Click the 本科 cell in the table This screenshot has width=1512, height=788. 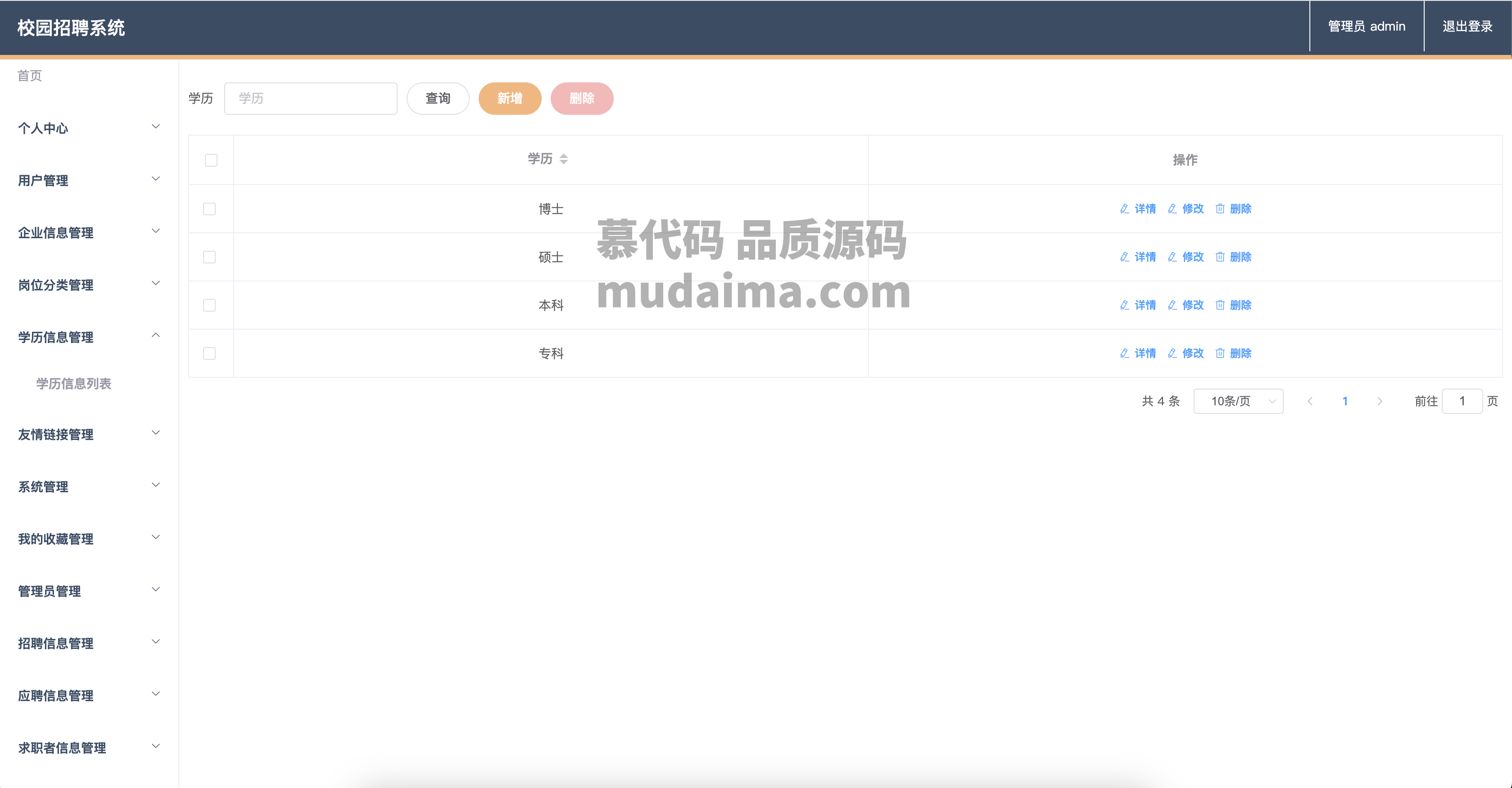coord(551,305)
